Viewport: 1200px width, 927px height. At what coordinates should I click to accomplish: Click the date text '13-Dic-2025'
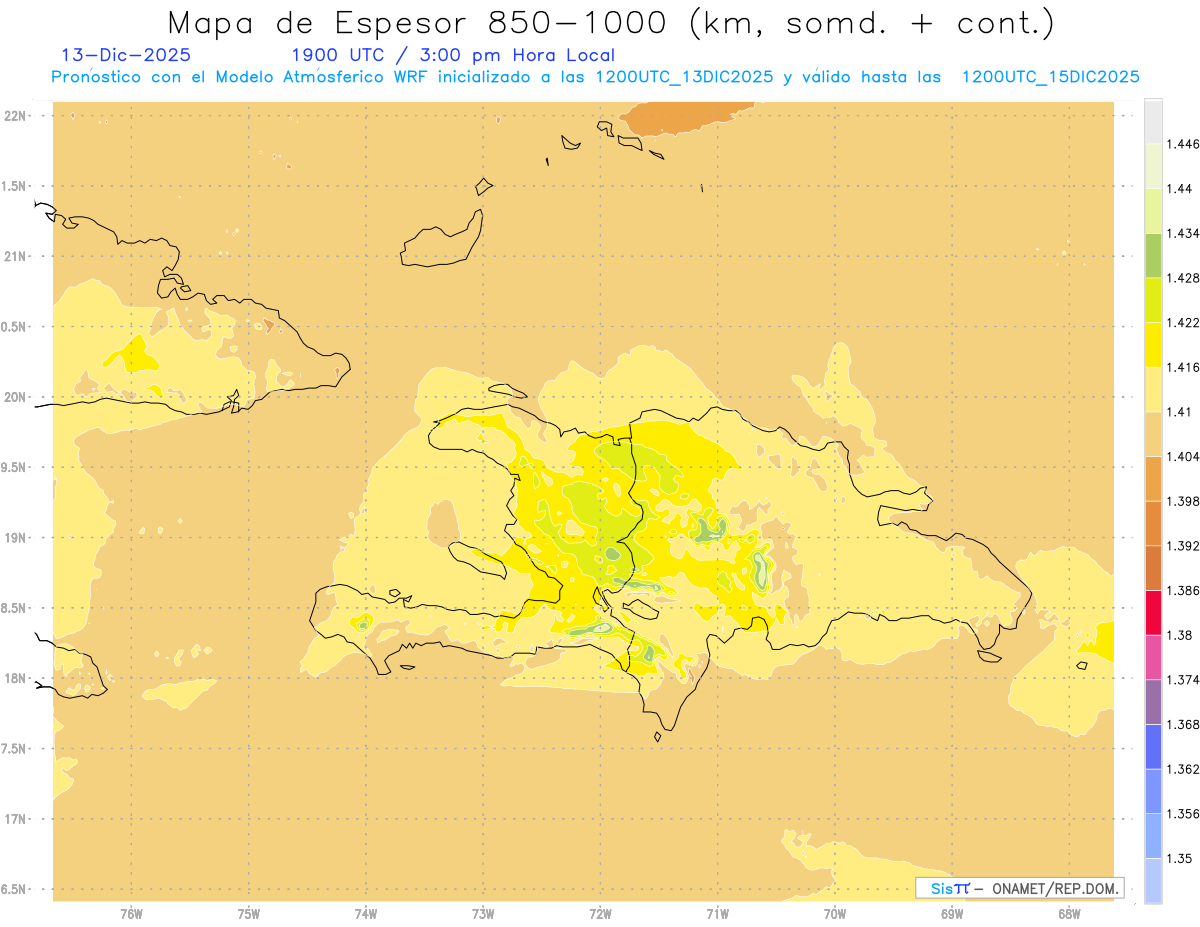tap(126, 55)
